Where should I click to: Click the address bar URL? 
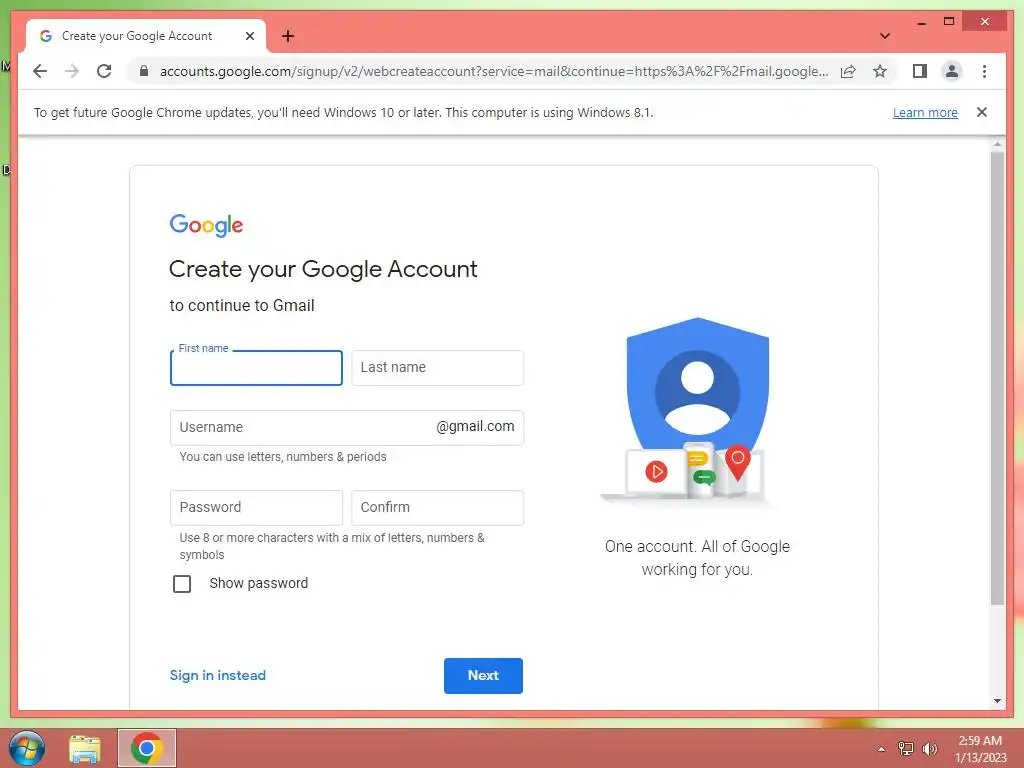[x=494, y=71]
